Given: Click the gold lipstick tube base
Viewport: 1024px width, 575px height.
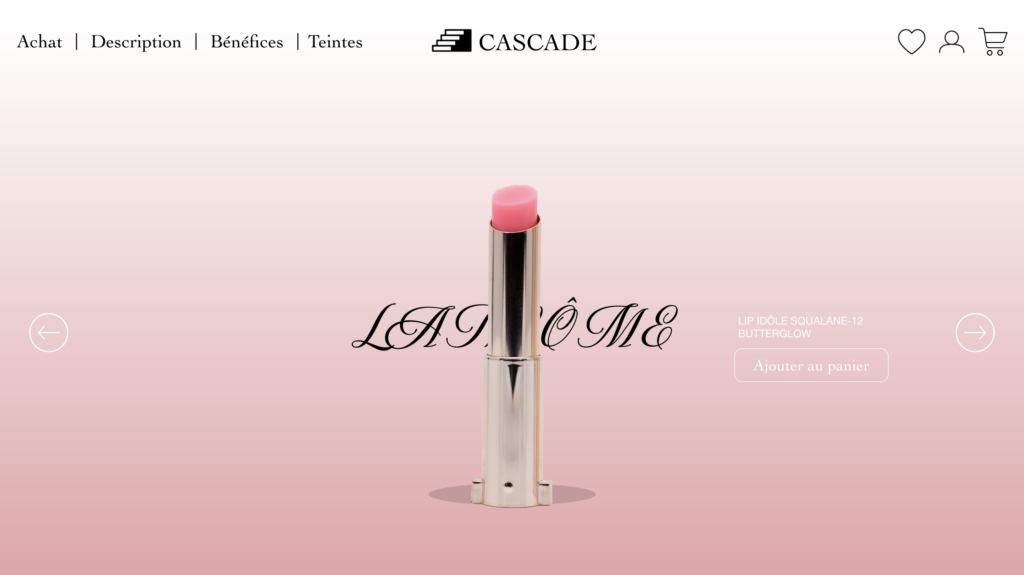Looking at the screenshot, I should [512, 431].
